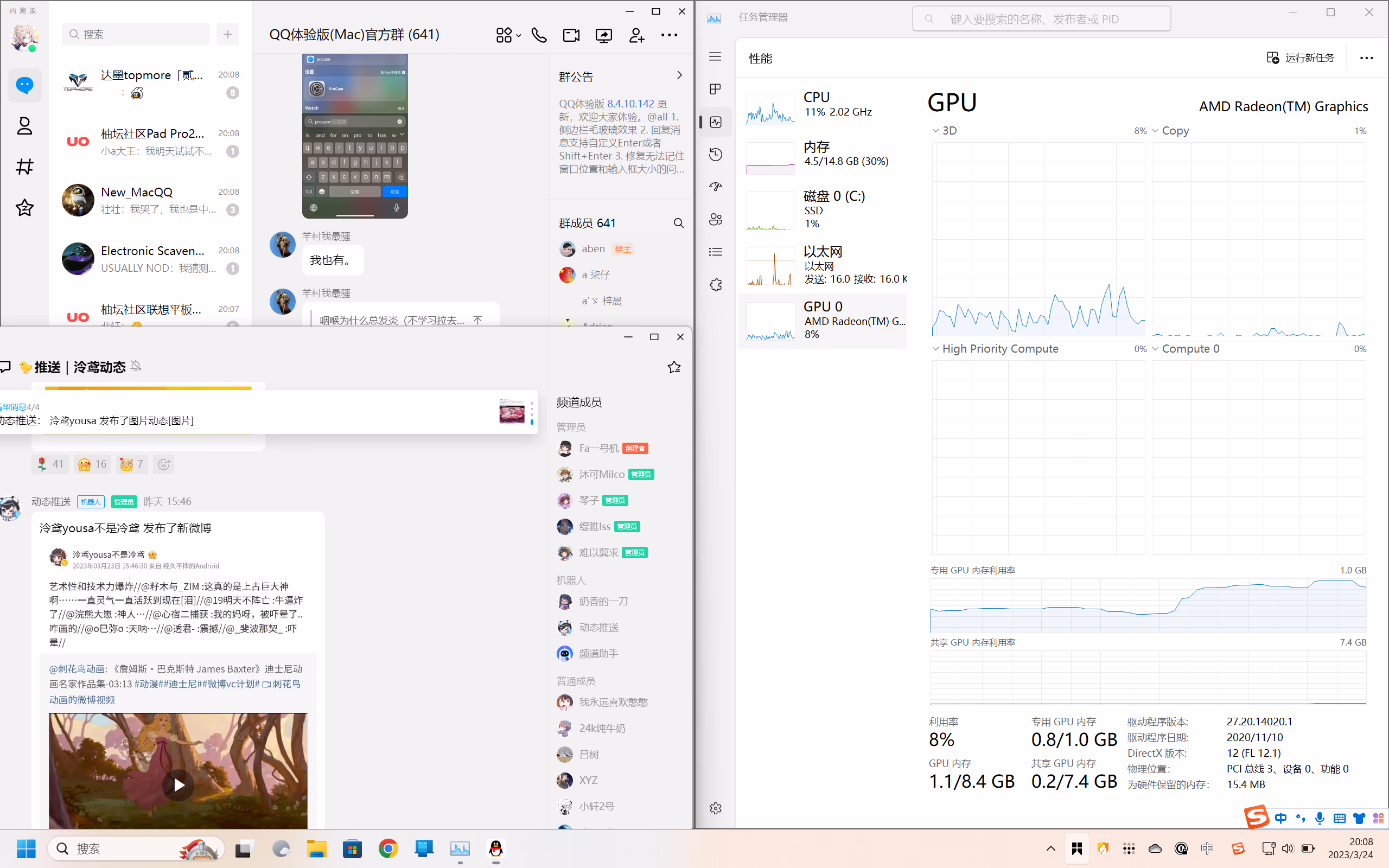Expand the 群公告 announcement panel
The width and height of the screenshot is (1389, 868).
click(x=679, y=75)
